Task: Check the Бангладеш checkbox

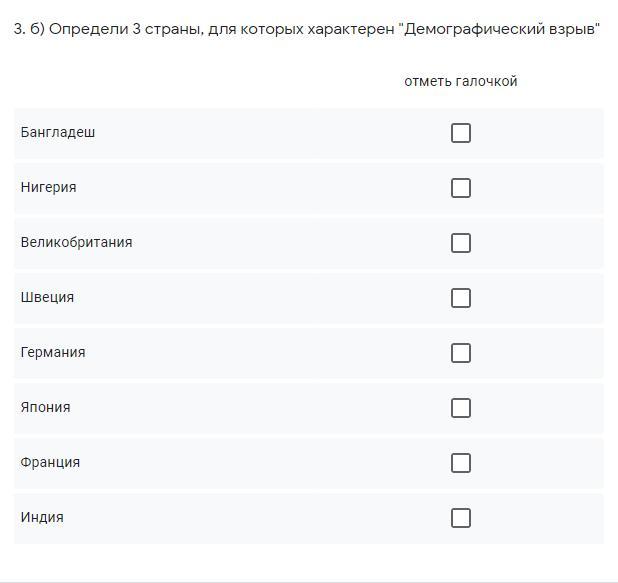Action: pyautogui.click(x=461, y=133)
